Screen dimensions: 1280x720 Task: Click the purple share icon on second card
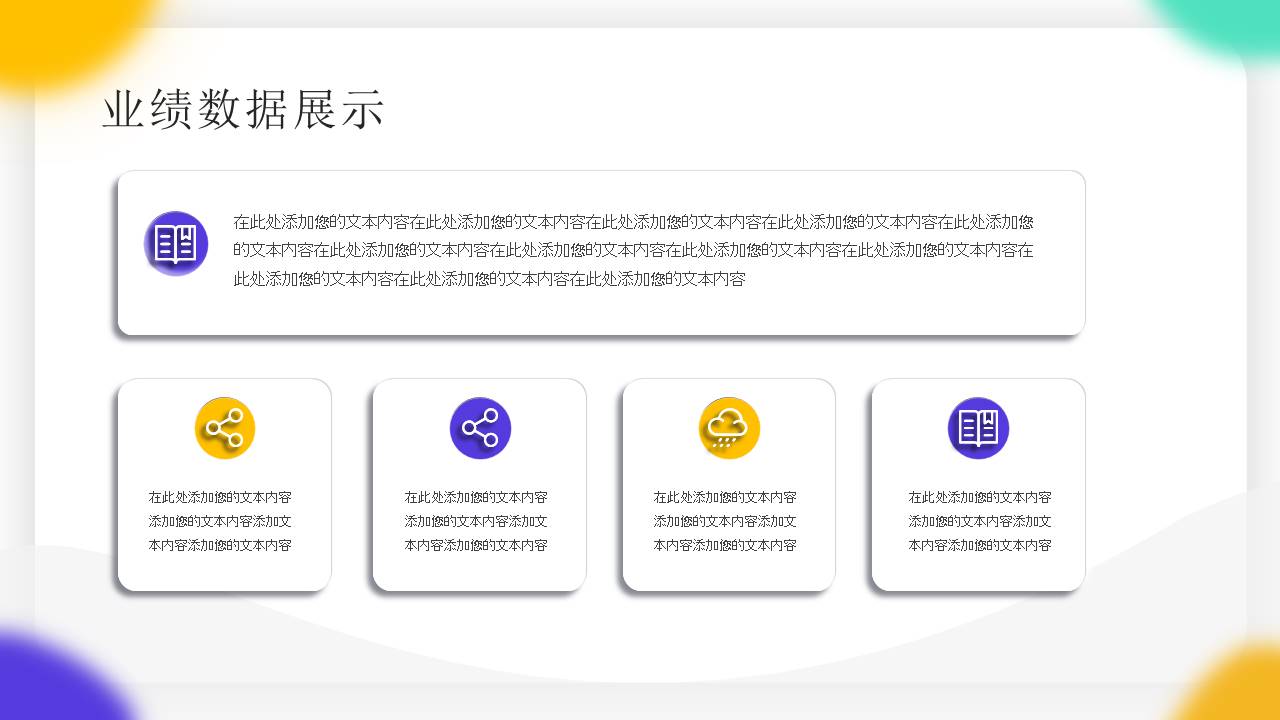pos(481,427)
